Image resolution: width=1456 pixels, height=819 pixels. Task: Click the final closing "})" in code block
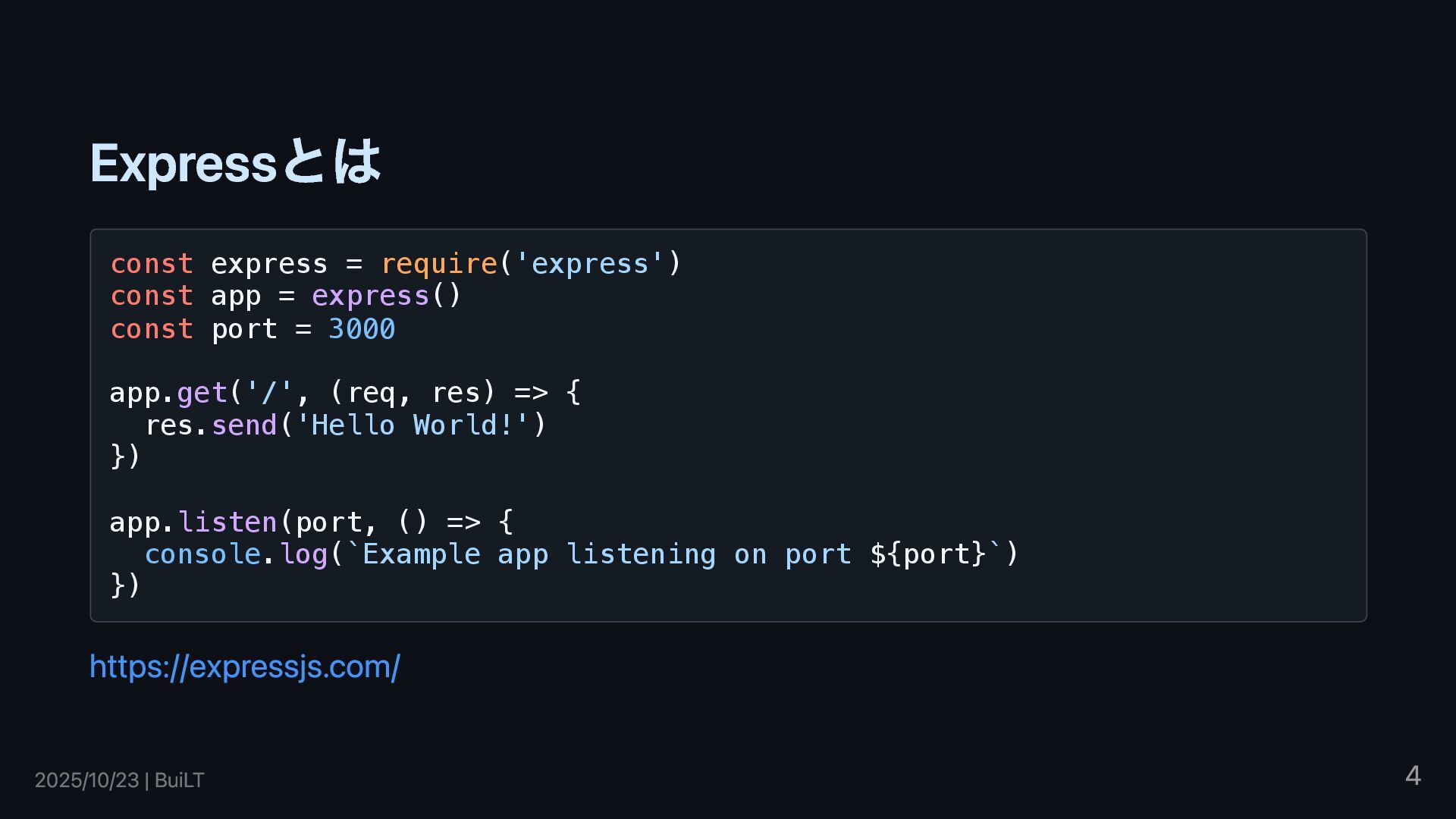pyautogui.click(x=125, y=585)
